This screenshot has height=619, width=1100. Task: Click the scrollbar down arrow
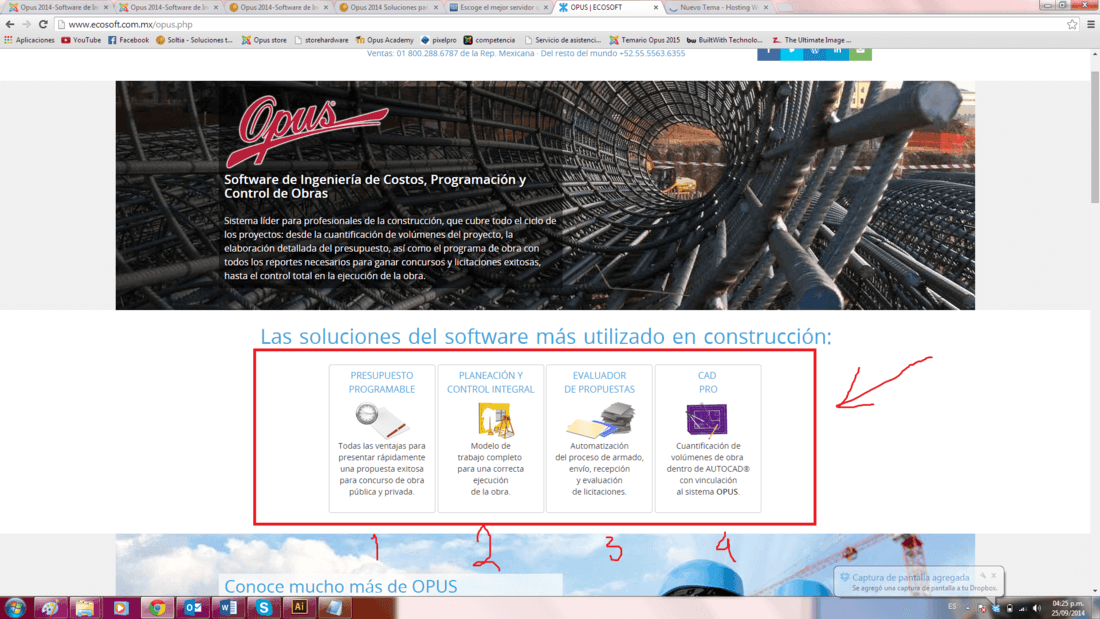pos(1094,592)
